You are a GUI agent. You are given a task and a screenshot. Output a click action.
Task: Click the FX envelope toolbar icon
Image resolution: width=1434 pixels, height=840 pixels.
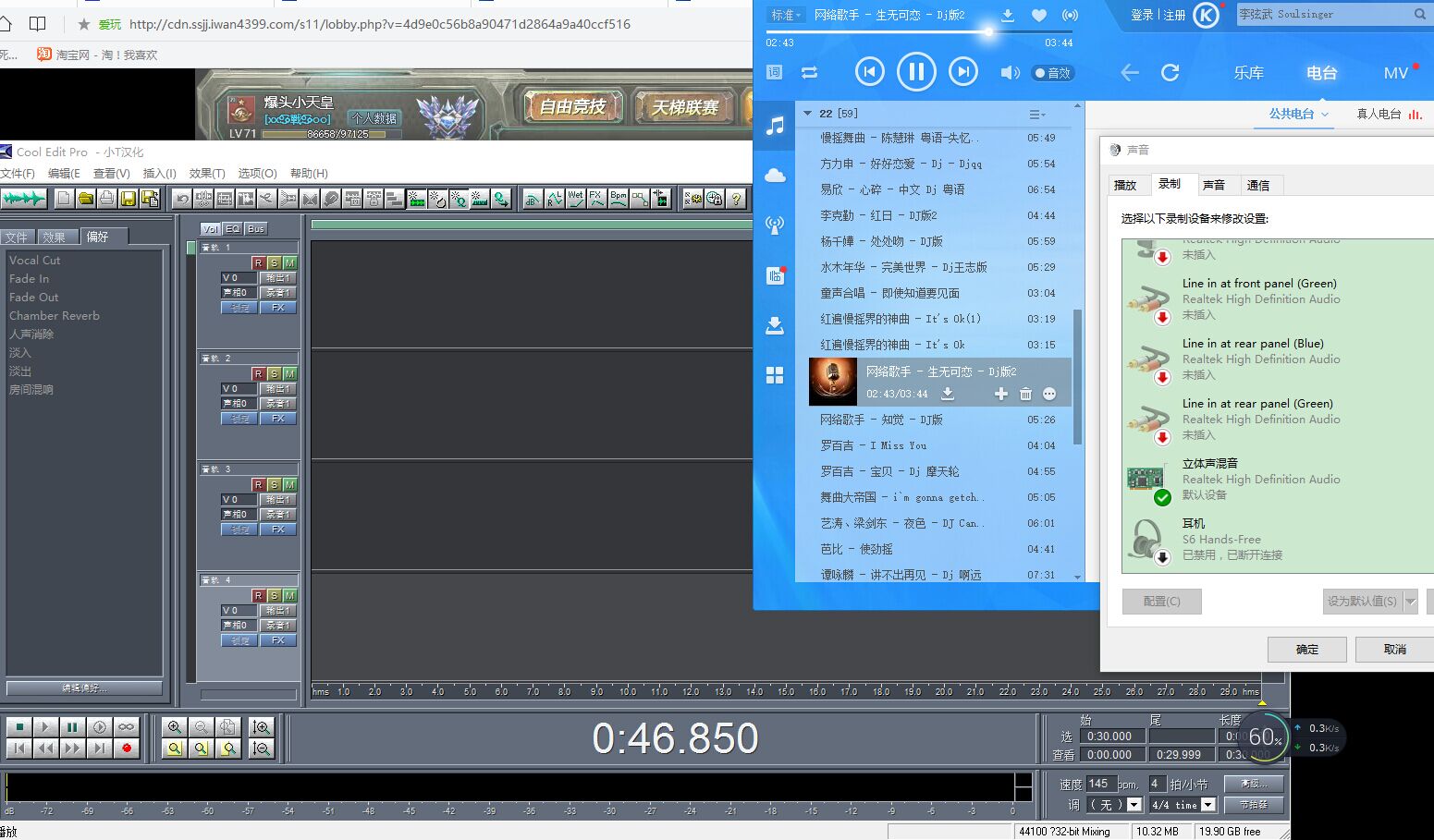coord(596,198)
